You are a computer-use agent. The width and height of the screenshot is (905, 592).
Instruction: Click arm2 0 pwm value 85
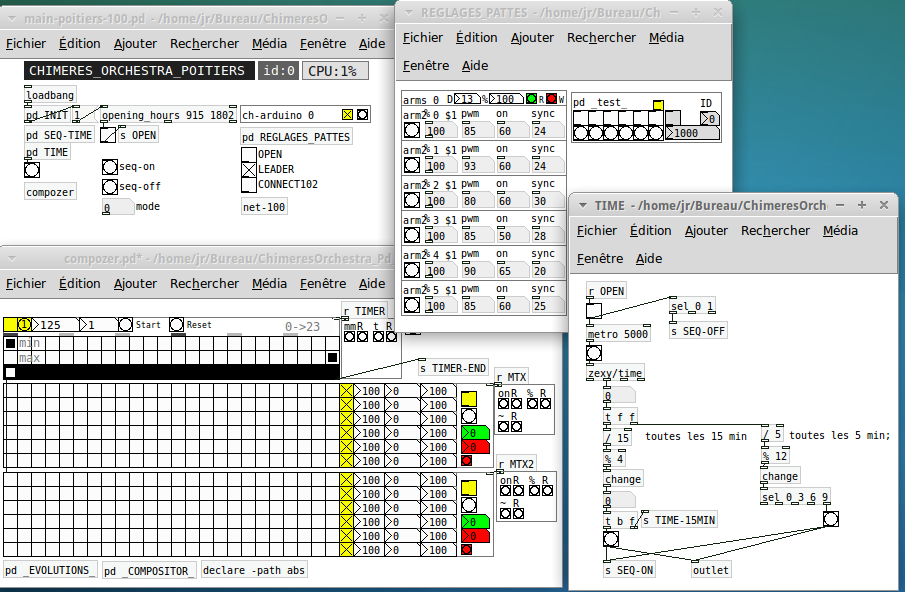(477, 131)
